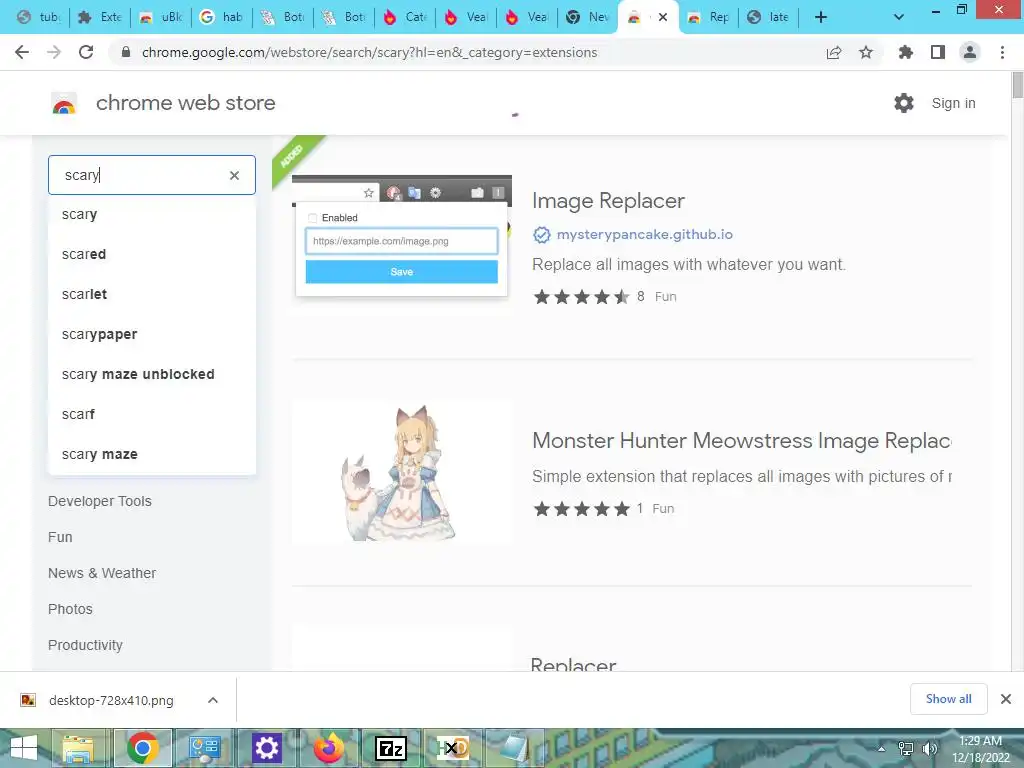The width and height of the screenshot is (1024, 768).
Task: Select 'scary maze unblocked' suggestion
Action: (x=152, y=374)
